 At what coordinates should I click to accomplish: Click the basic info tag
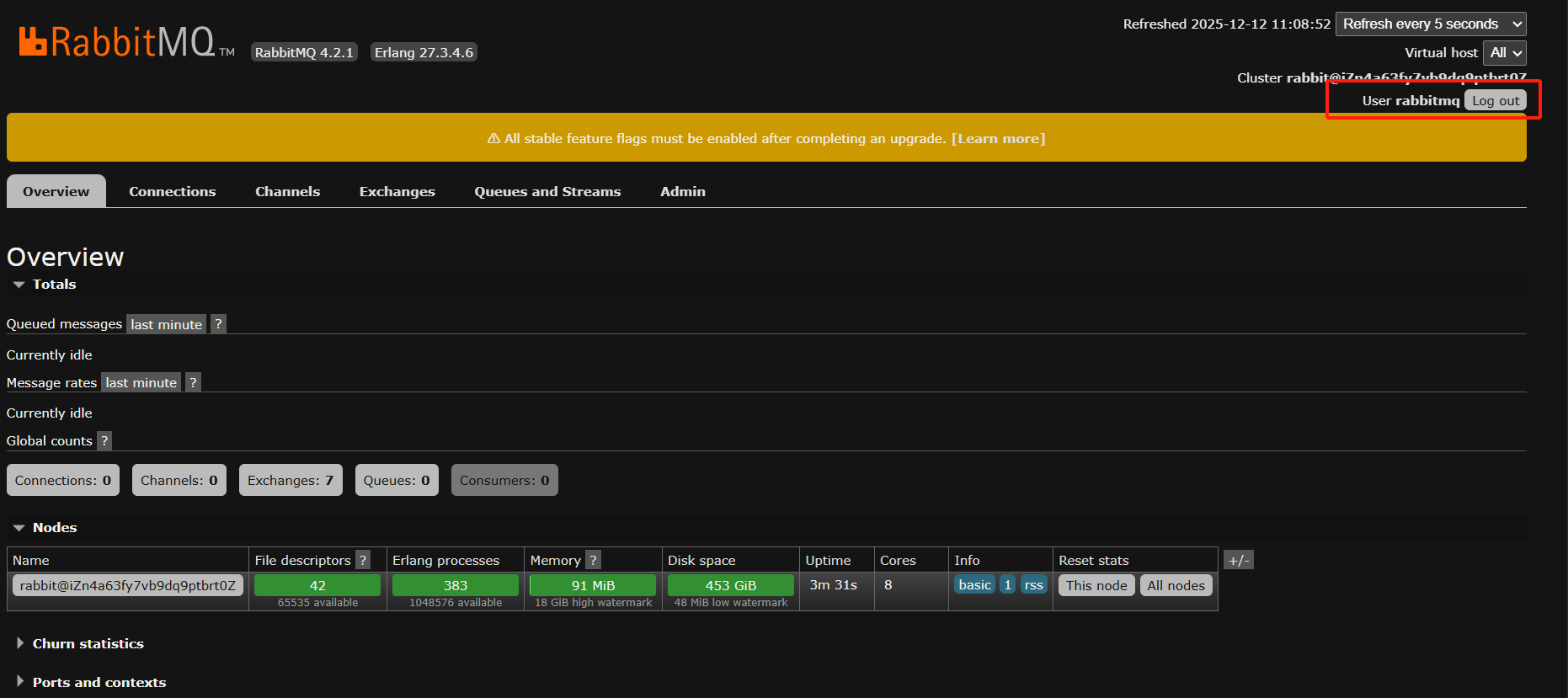(975, 584)
